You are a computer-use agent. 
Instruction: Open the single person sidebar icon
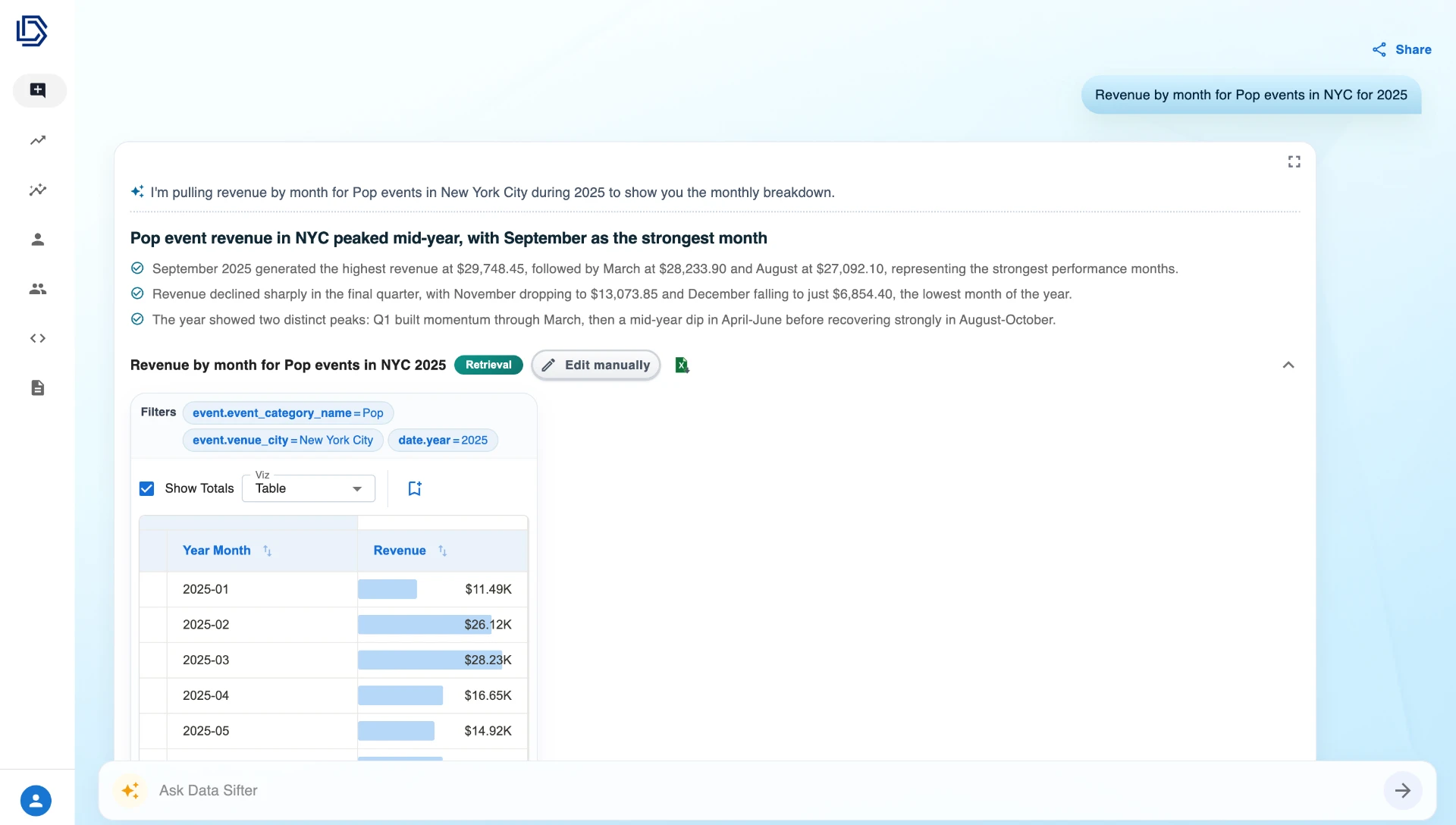38,240
